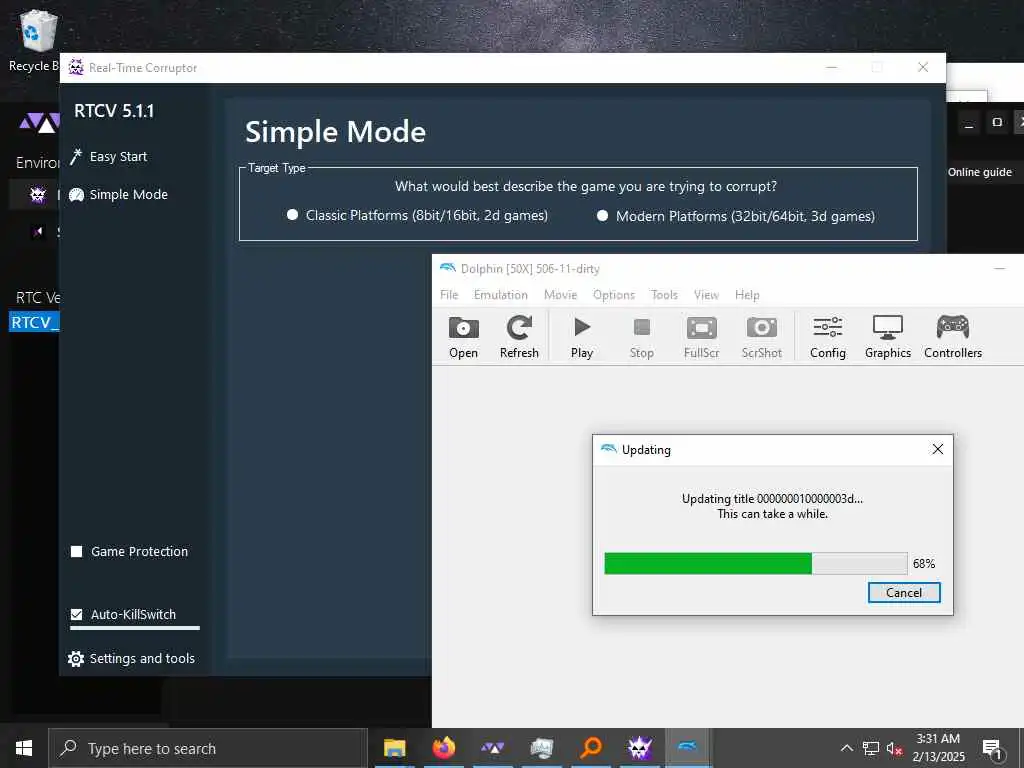Open the Movie menu in Dolphin
This screenshot has width=1024, height=768.
coord(560,295)
